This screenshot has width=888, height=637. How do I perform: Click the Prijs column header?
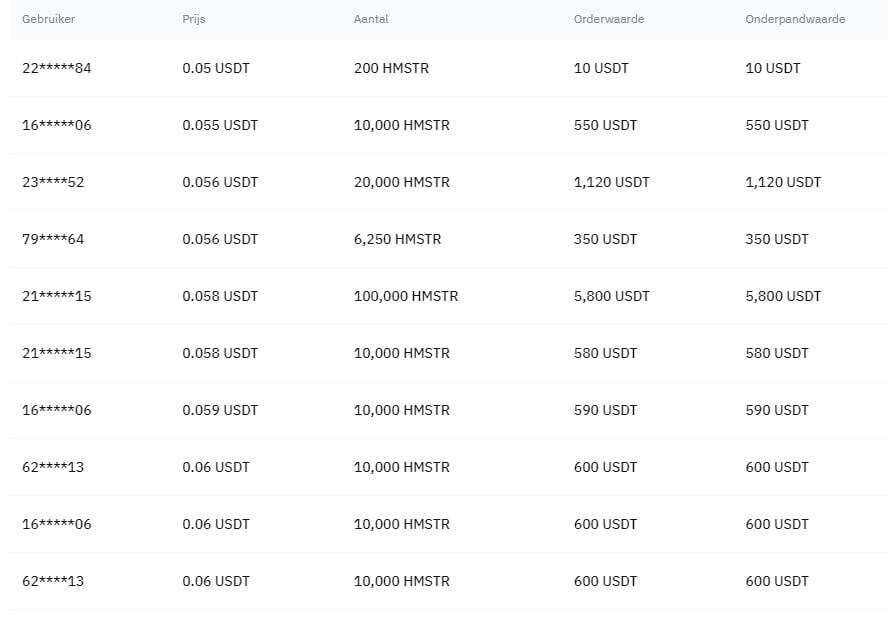coord(194,19)
